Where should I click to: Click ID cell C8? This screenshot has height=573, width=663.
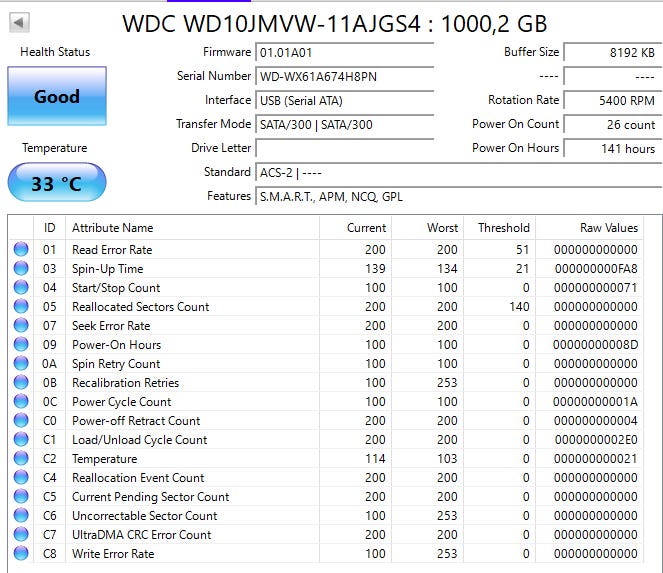click(x=49, y=554)
